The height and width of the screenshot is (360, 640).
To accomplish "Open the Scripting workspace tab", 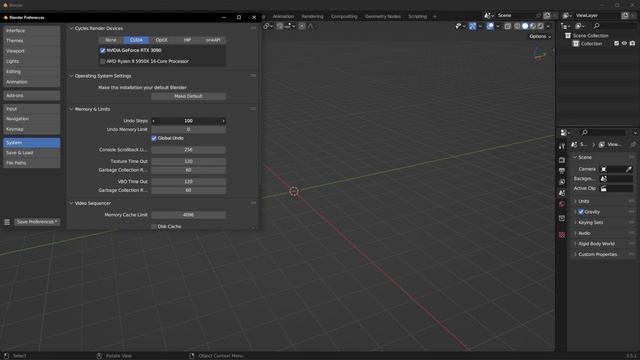I will point(418,17).
